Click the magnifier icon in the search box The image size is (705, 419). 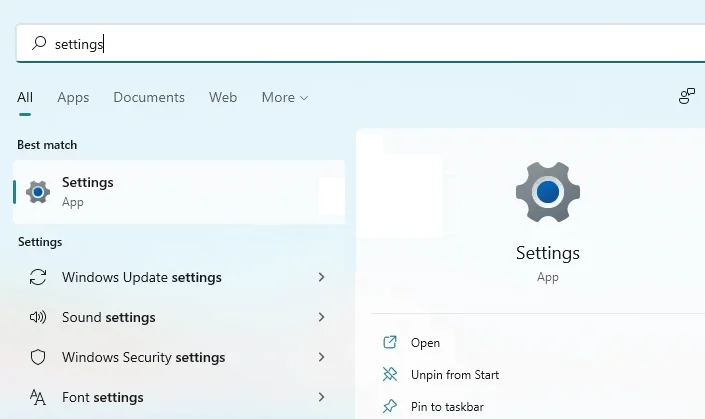pos(39,43)
